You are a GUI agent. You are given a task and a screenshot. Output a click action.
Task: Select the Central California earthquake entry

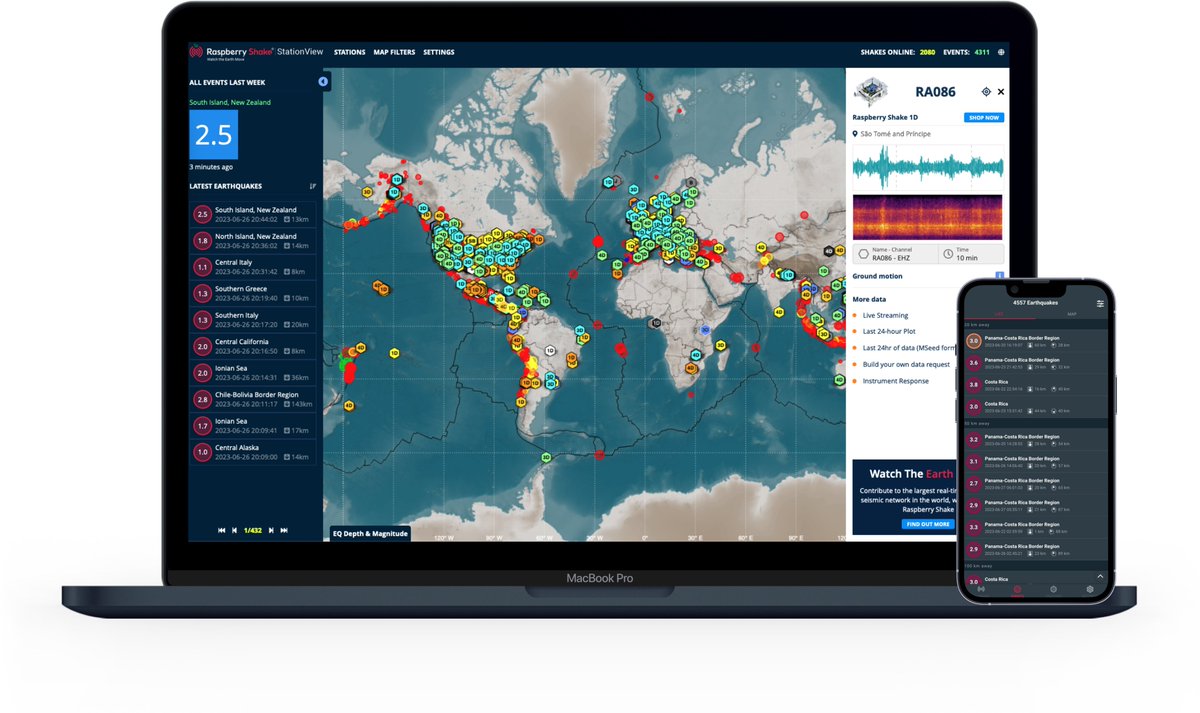click(x=253, y=346)
